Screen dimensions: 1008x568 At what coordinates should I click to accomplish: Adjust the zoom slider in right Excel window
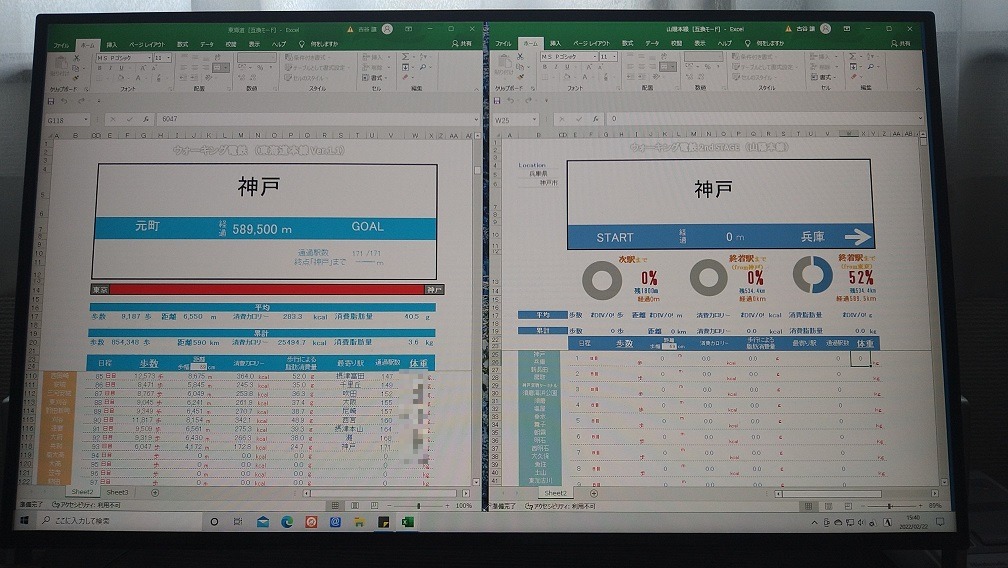coord(889,506)
